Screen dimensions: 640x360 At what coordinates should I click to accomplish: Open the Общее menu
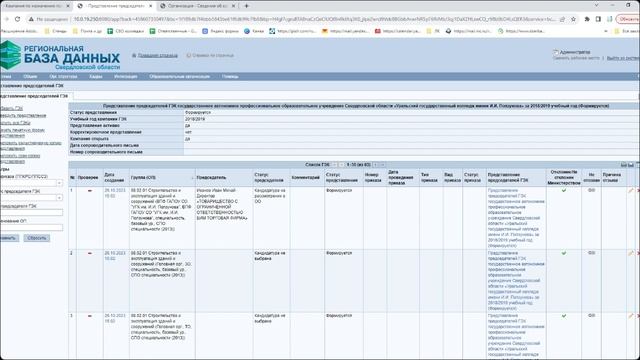coord(30,76)
